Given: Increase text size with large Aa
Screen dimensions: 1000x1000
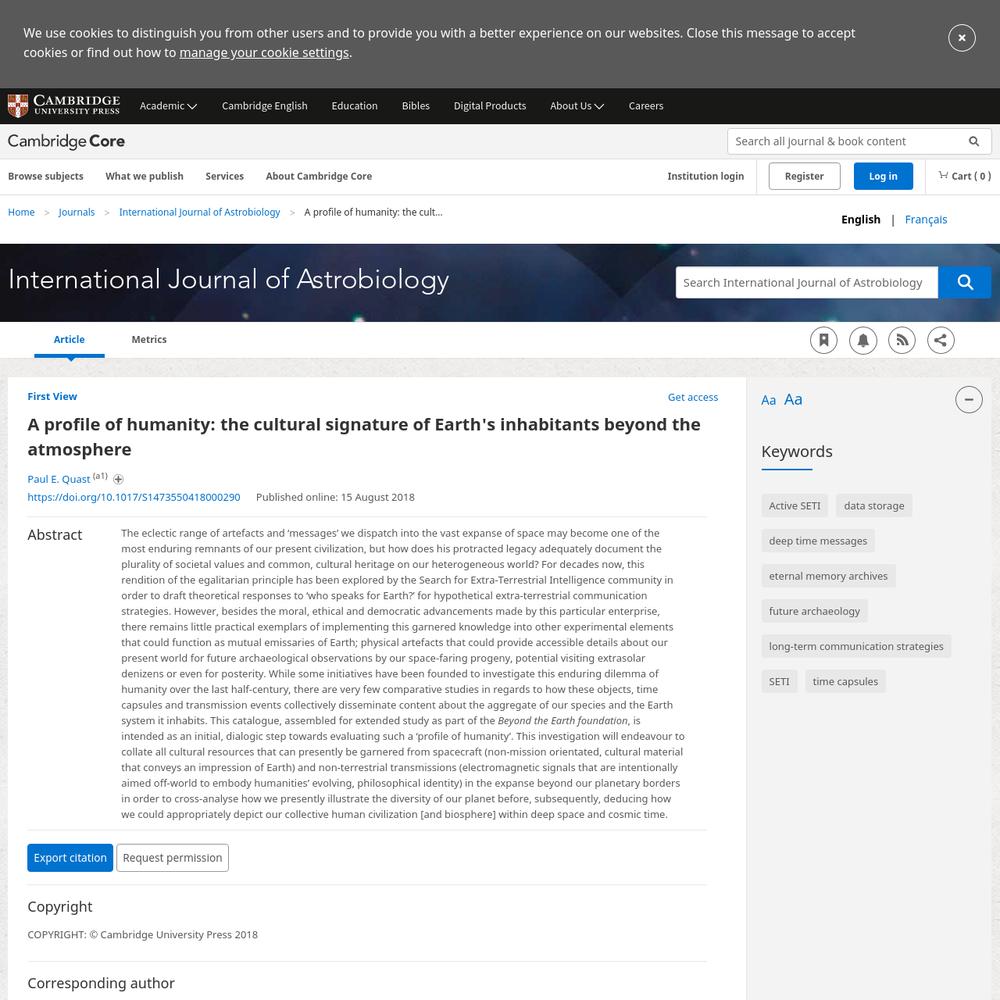Looking at the screenshot, I should 793,399.
